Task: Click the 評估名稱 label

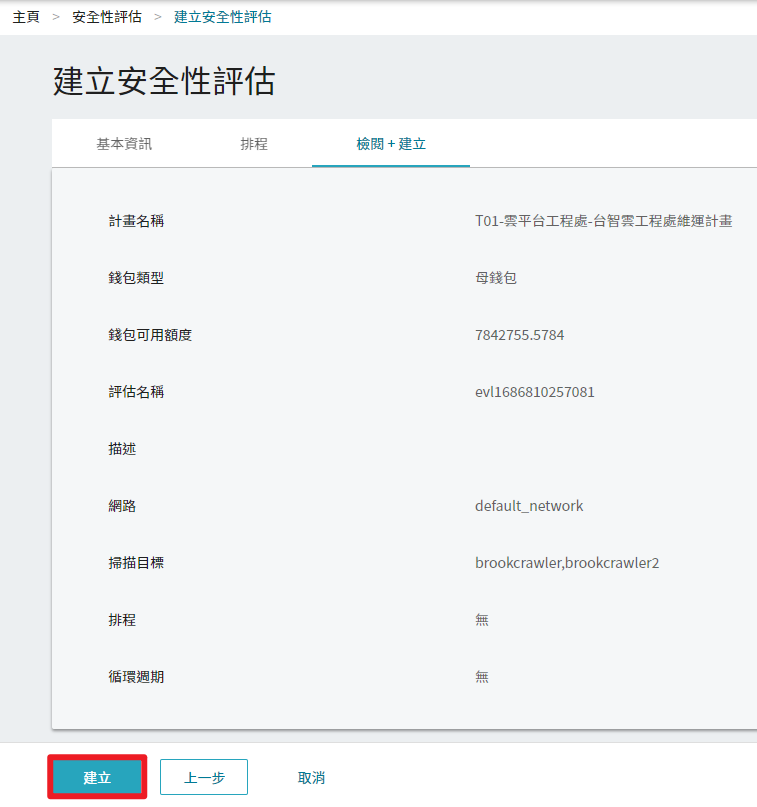Action: (x=136, y=392)
